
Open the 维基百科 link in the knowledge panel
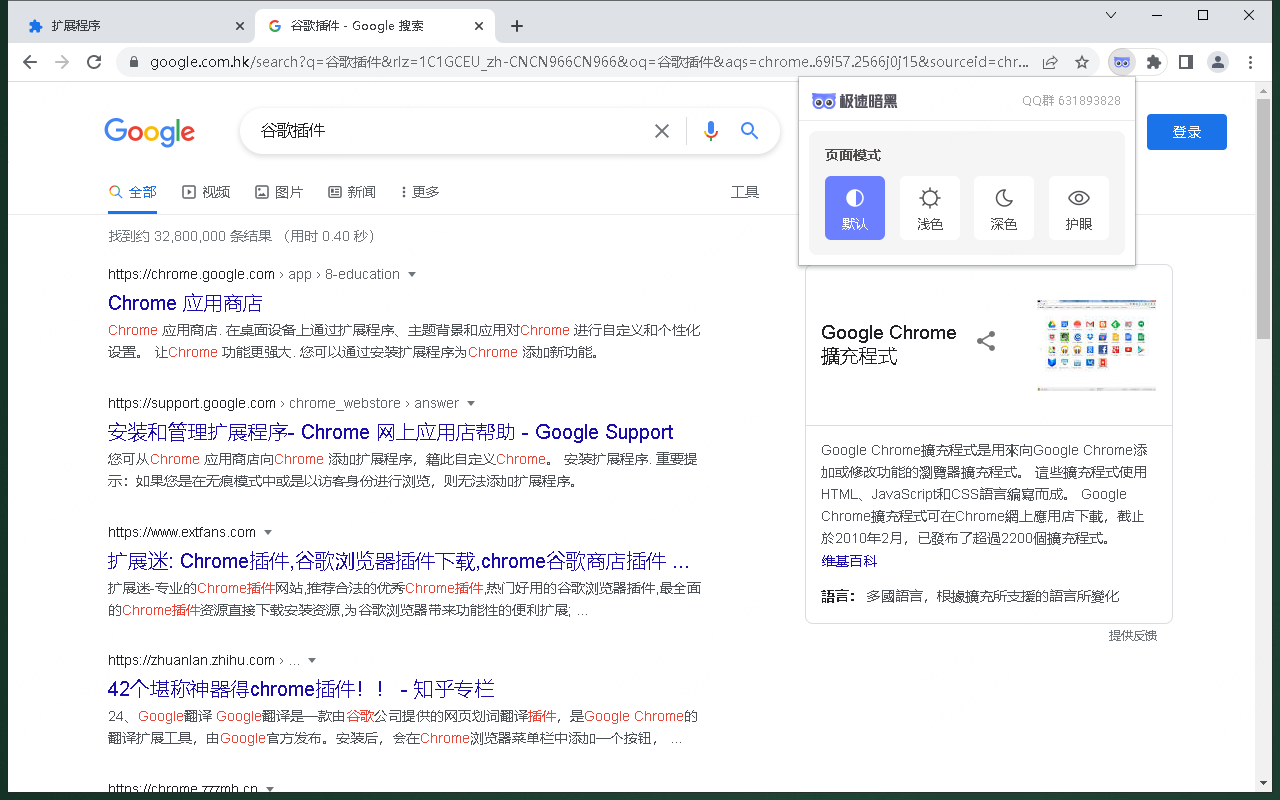tap(848, 560)
